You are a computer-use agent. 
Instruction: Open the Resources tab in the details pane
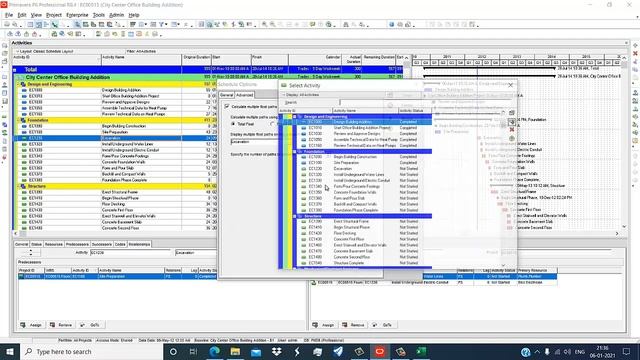[x=54, y=244]
